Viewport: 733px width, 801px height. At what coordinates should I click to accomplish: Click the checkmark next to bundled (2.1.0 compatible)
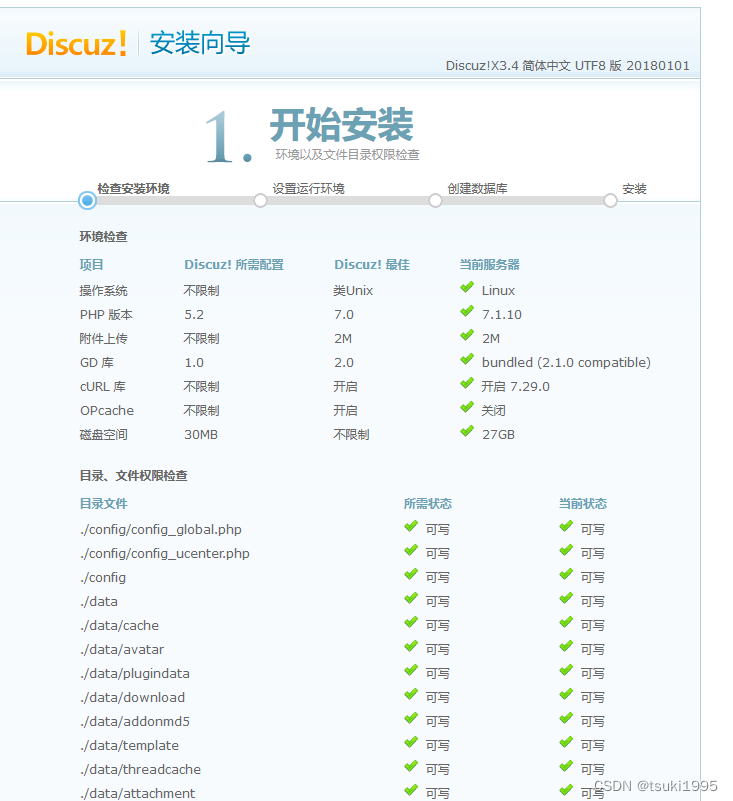click(467, 360)
